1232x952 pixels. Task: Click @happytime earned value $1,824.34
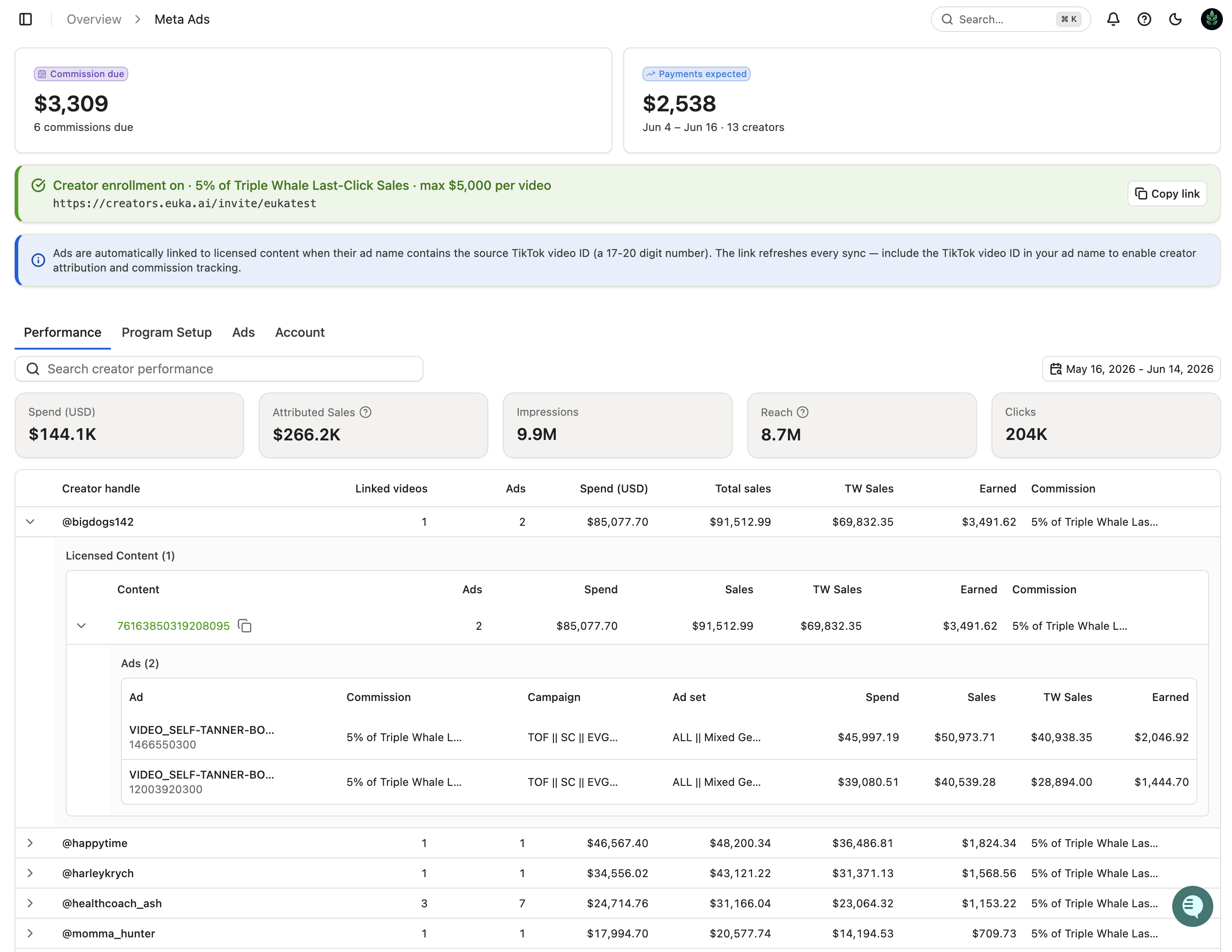tap(989, 842)
